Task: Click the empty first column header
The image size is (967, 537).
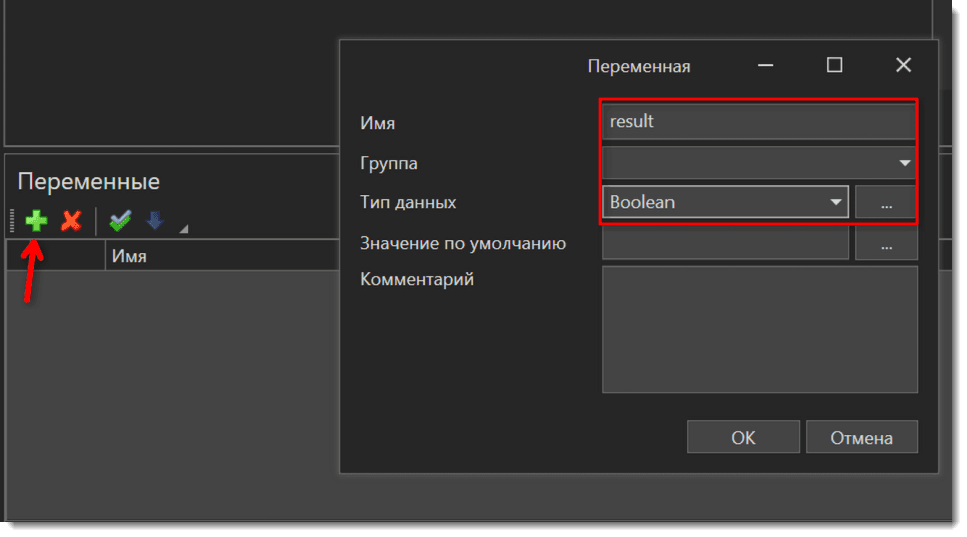Action: coord(56,256)
